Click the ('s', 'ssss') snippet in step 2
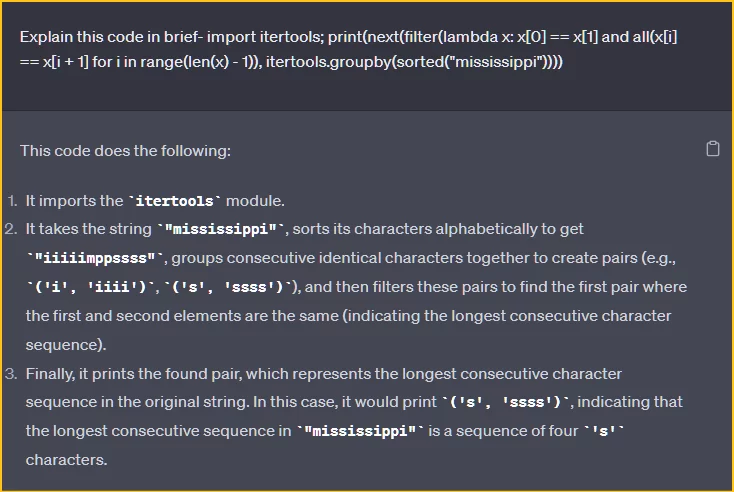This screenshot has height=492, width=734. 234,287
